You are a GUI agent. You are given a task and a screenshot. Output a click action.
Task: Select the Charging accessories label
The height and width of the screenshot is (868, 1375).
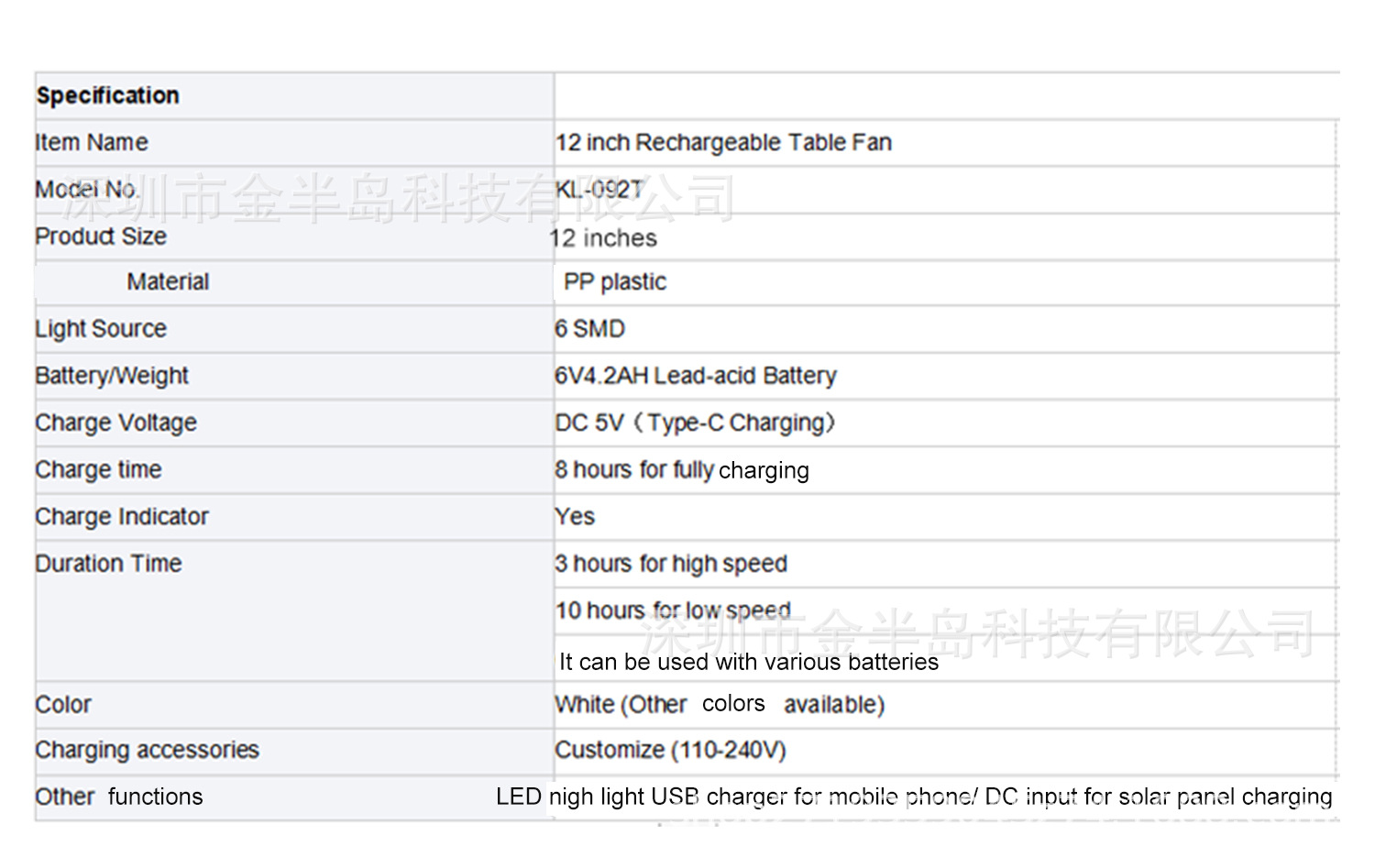[148, 750]
